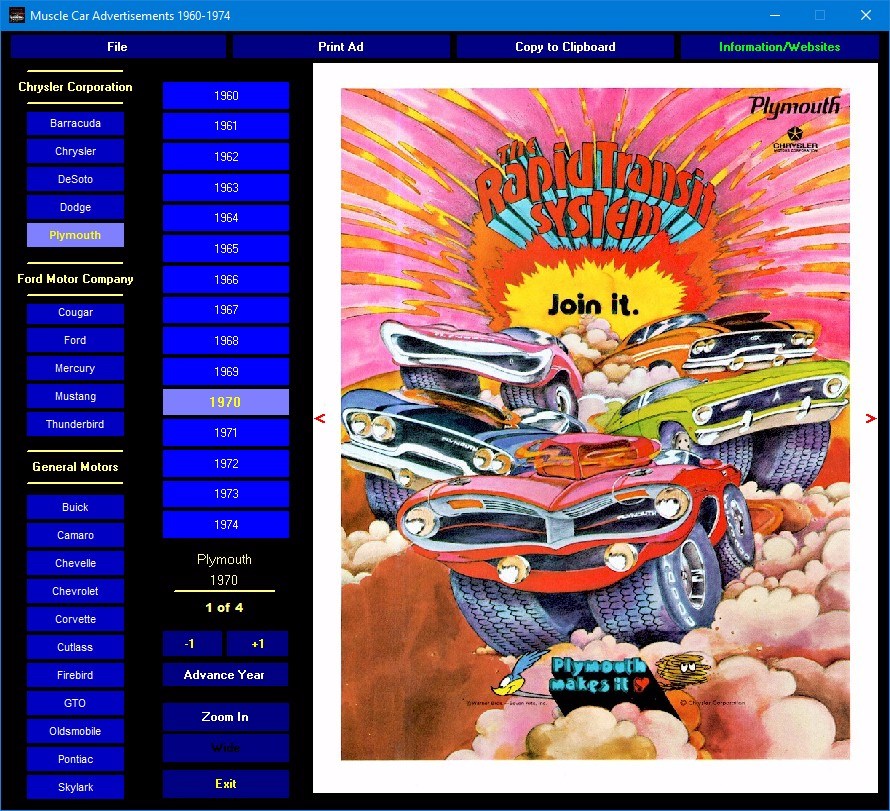Select year 1965
Screen dimensions: 890x811
tap(226, 249)
